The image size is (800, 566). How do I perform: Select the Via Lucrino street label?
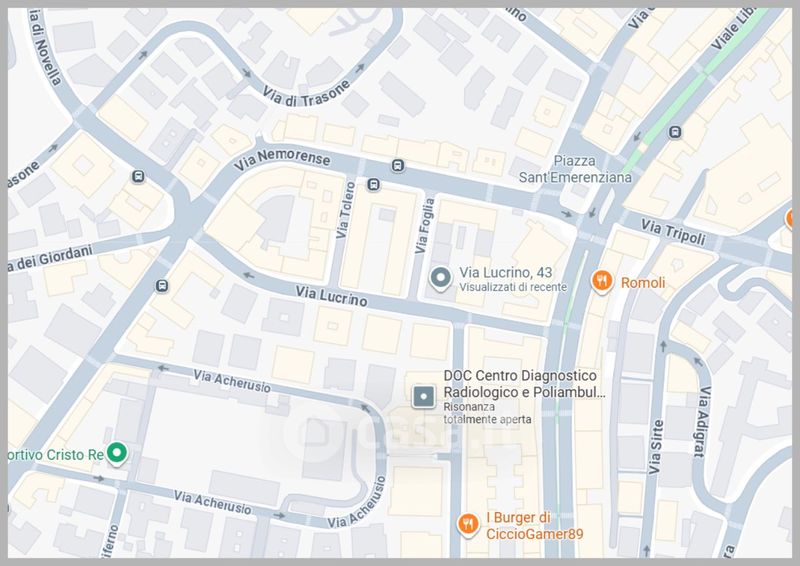pyautogui.click(x=332, y=296)
